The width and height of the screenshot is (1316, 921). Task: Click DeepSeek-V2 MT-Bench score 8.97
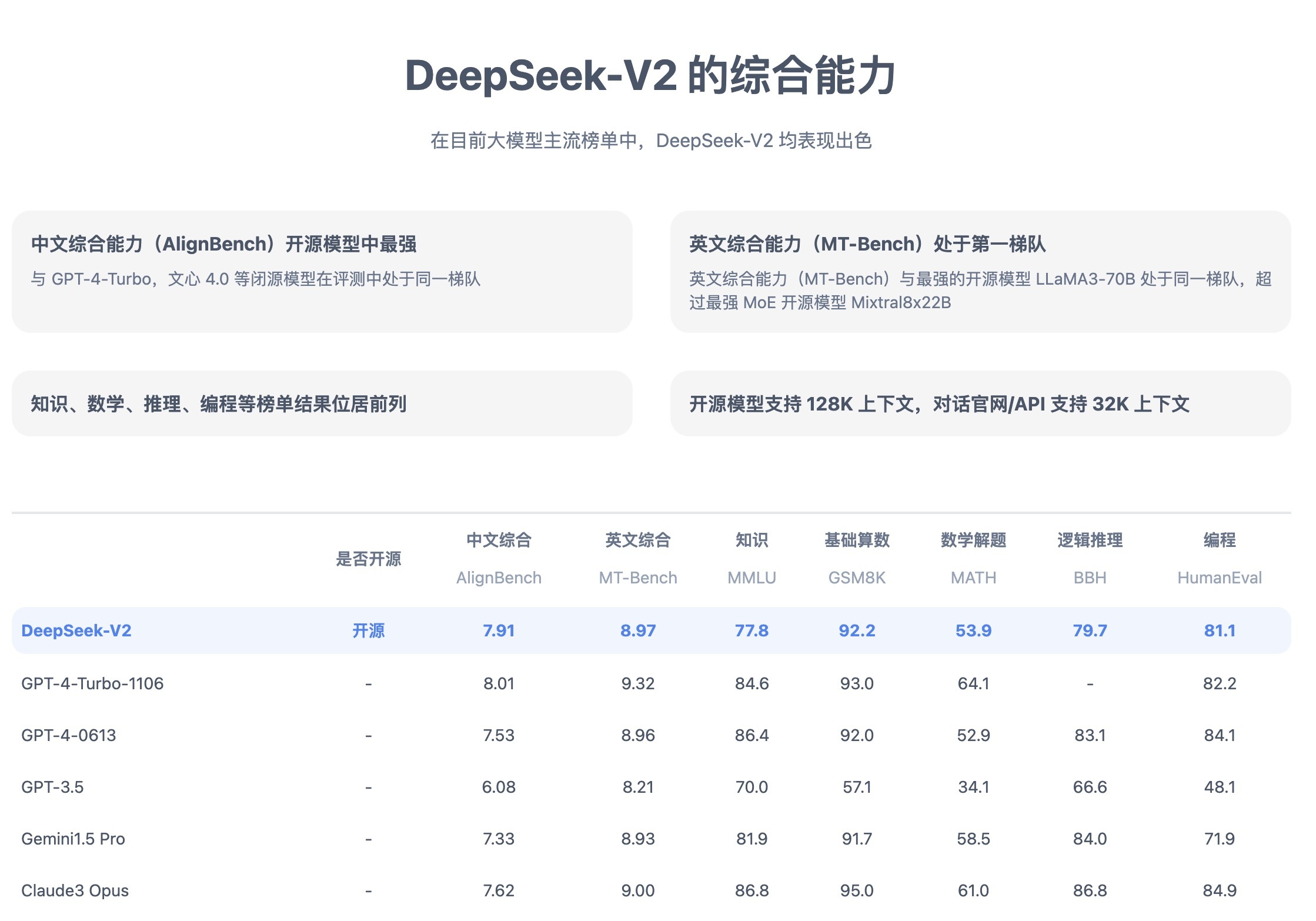(x=638, y=630)
